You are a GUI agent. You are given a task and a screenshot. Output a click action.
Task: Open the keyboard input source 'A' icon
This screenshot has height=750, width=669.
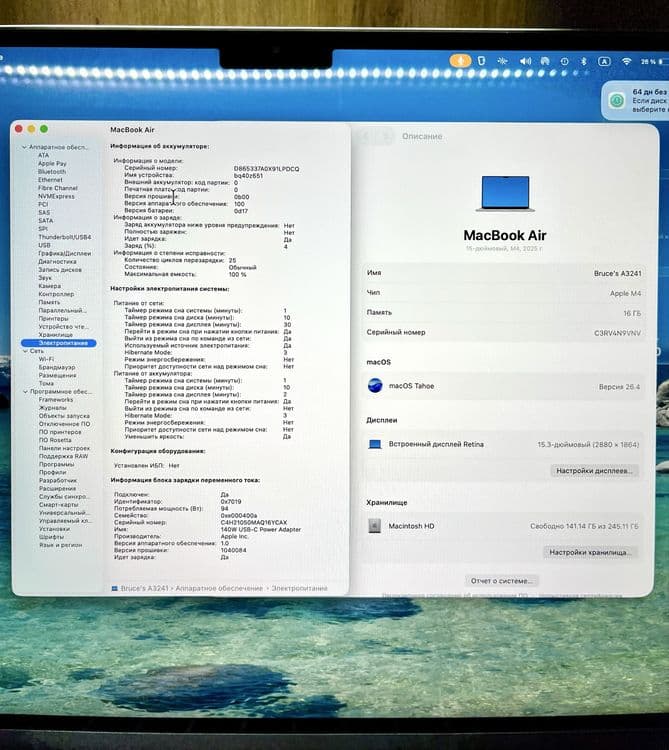[604, 61]
